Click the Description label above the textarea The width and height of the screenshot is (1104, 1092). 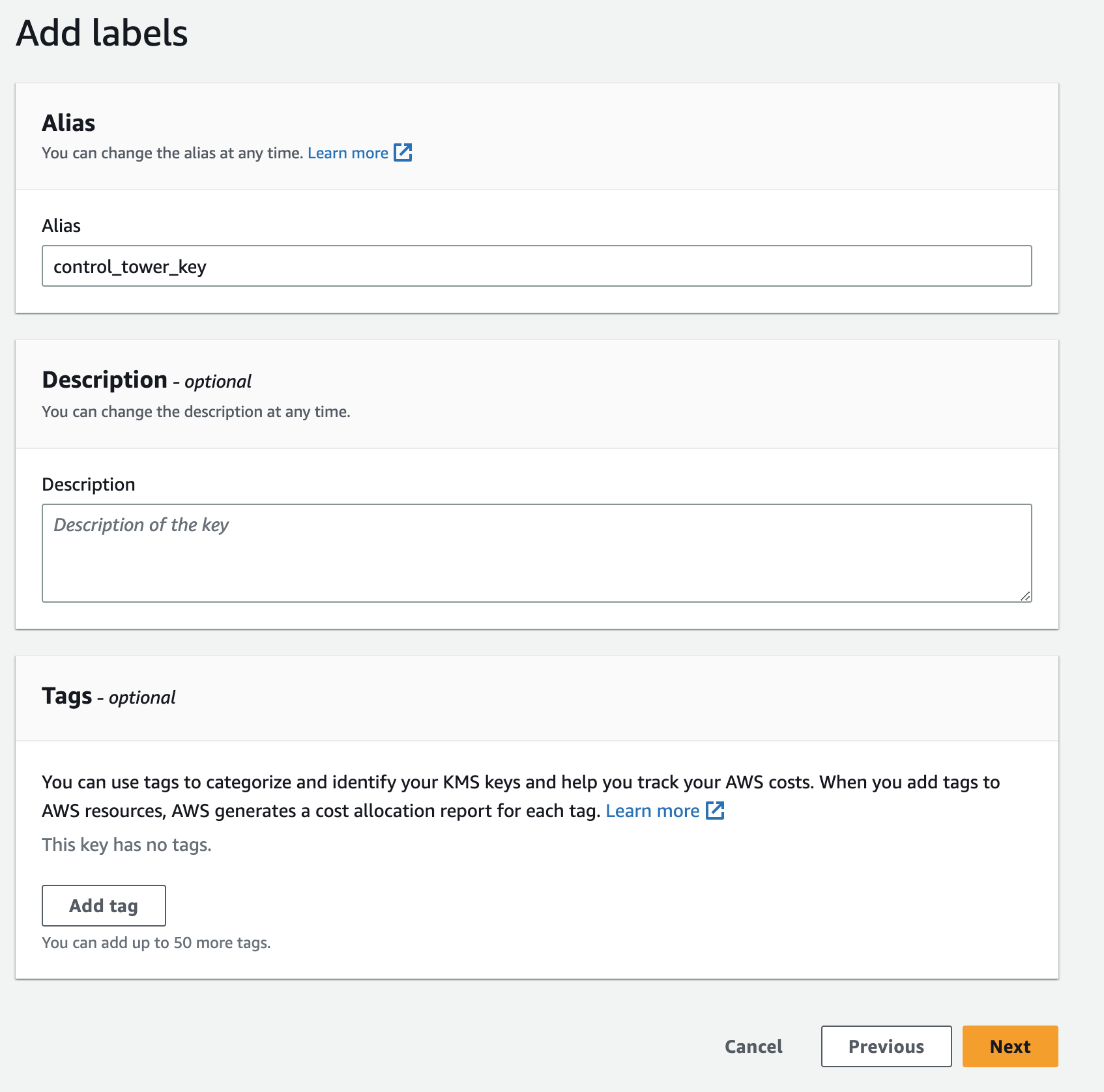coord(89,485)
